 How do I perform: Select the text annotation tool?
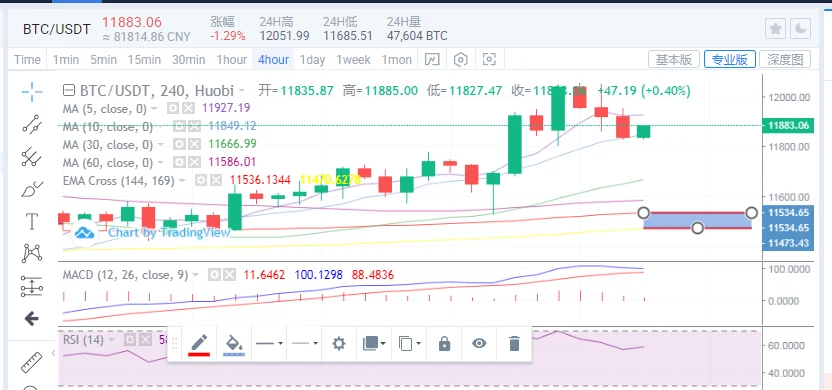[x=32, y=221]
